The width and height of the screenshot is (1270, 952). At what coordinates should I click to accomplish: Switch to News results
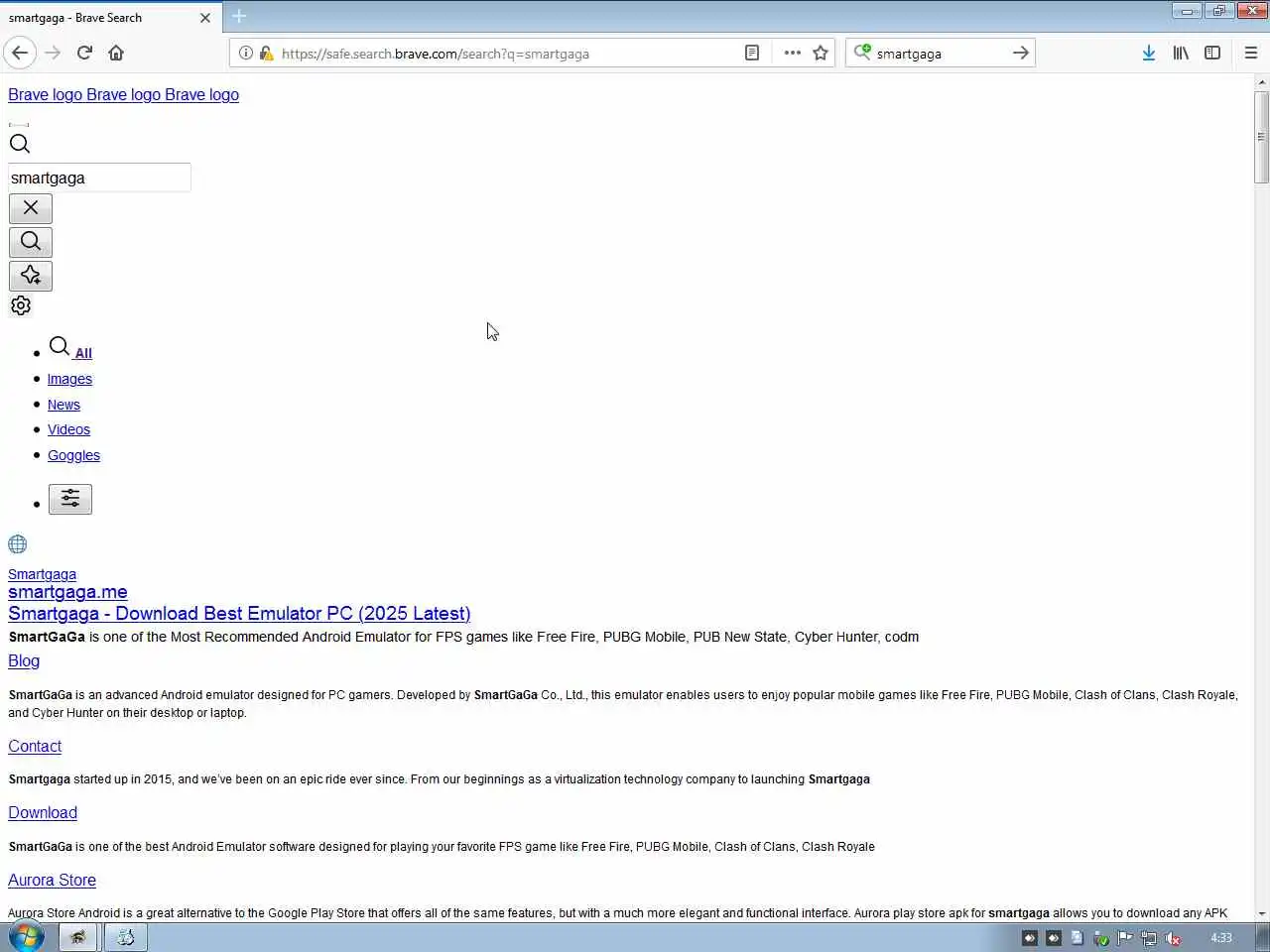[x=63, y=405]
